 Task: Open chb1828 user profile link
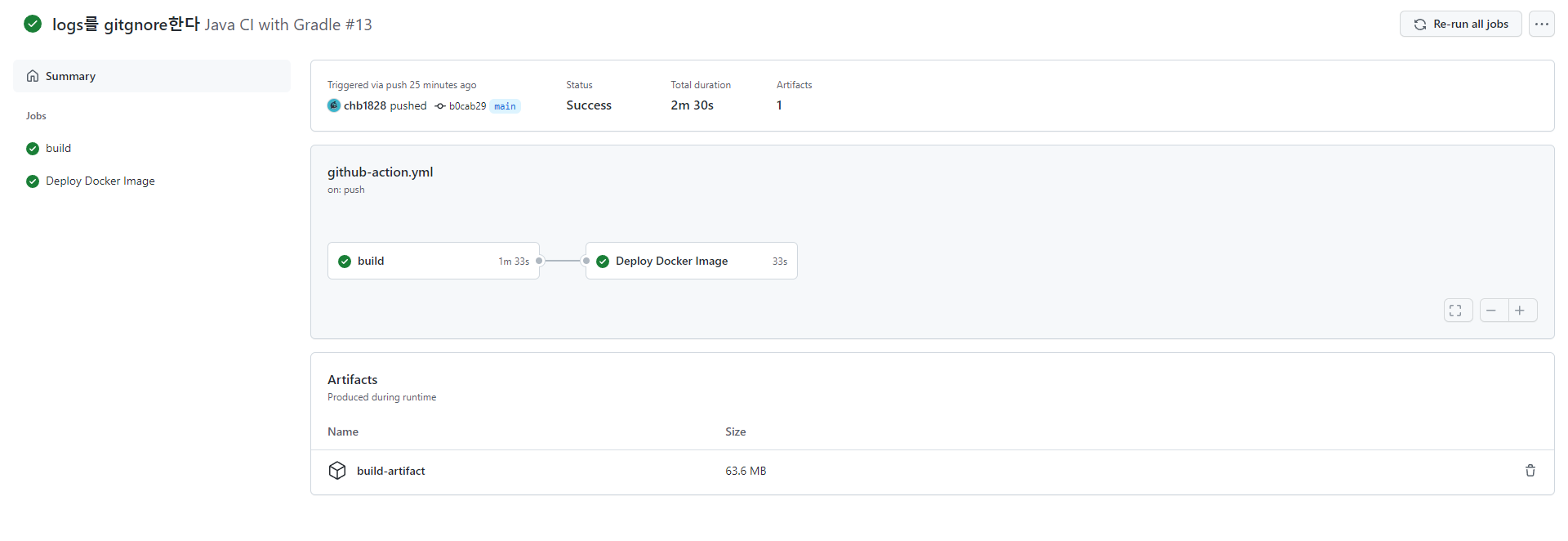(364, 105)
